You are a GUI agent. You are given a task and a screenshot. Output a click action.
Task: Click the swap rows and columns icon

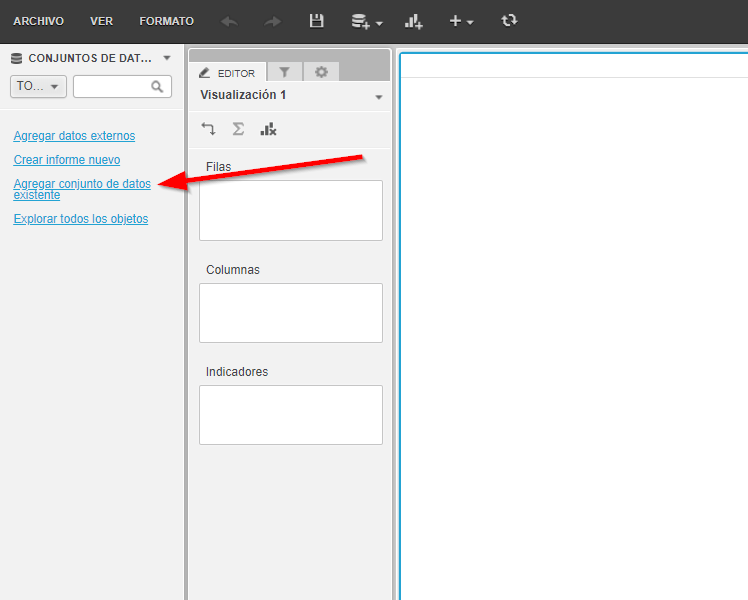tap(208, 129)
